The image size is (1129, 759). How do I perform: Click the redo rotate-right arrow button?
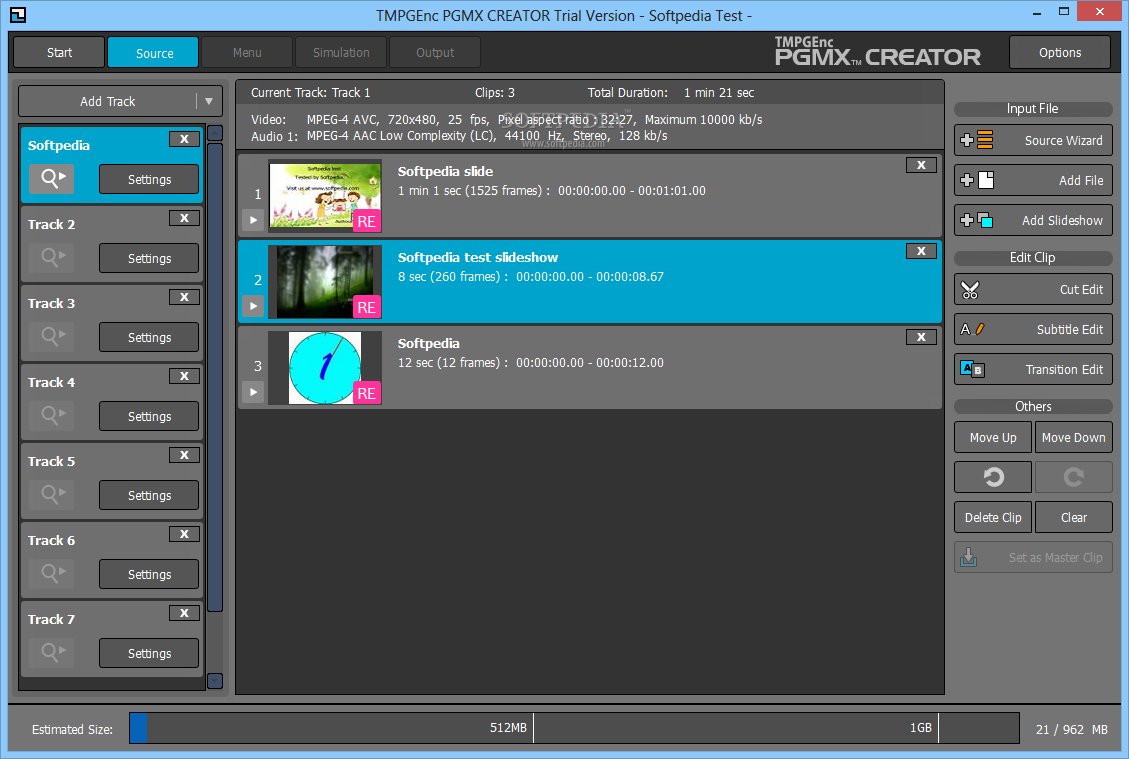1073,477
